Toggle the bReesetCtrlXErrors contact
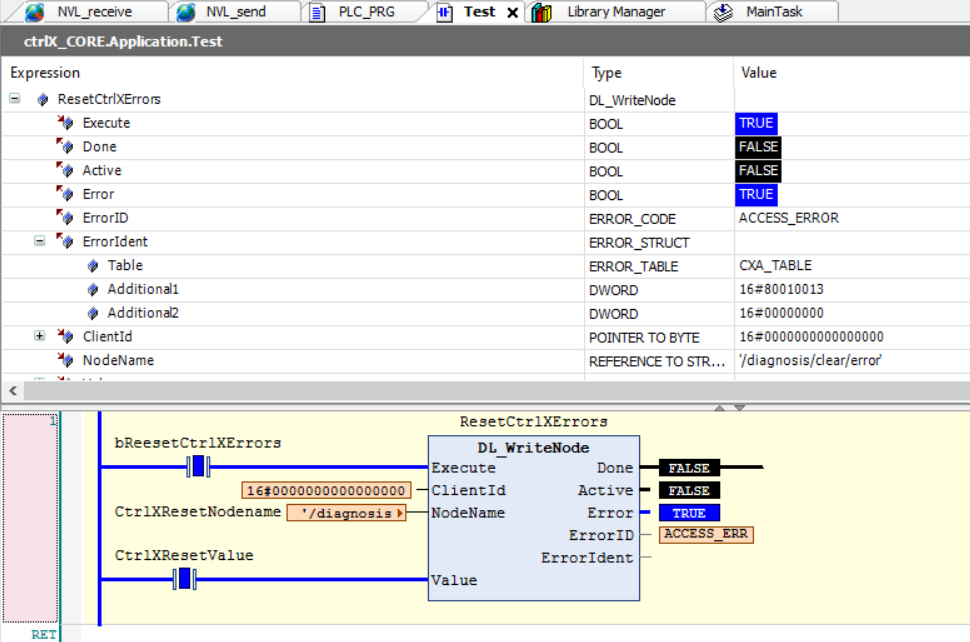The height and width of the screenshot is (642, 970). (197, 466)
